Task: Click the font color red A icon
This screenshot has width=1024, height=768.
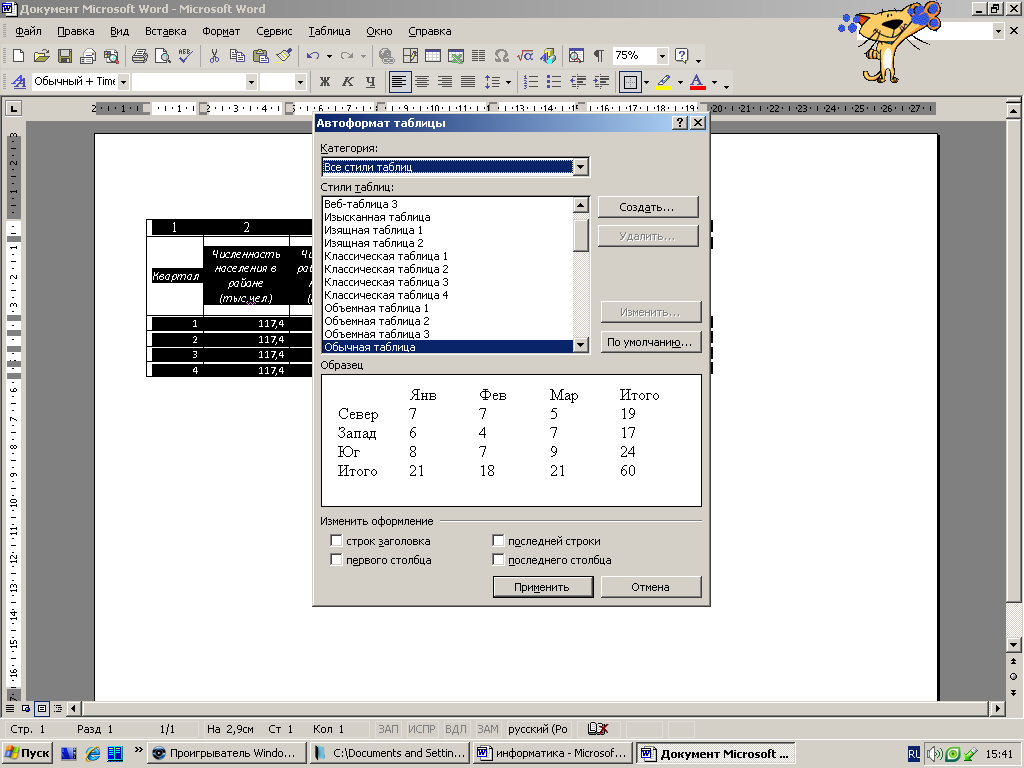Action: click(697, 82)
